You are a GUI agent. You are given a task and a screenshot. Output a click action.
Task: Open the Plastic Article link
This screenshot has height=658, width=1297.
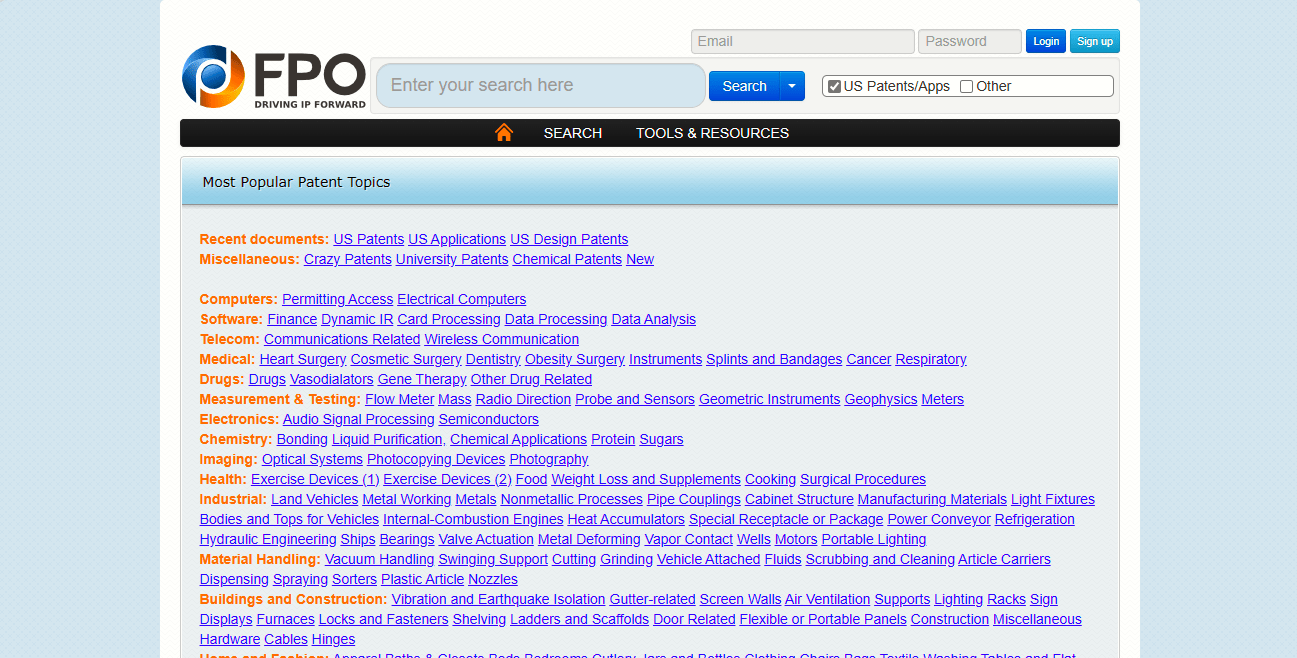(423, 579)
